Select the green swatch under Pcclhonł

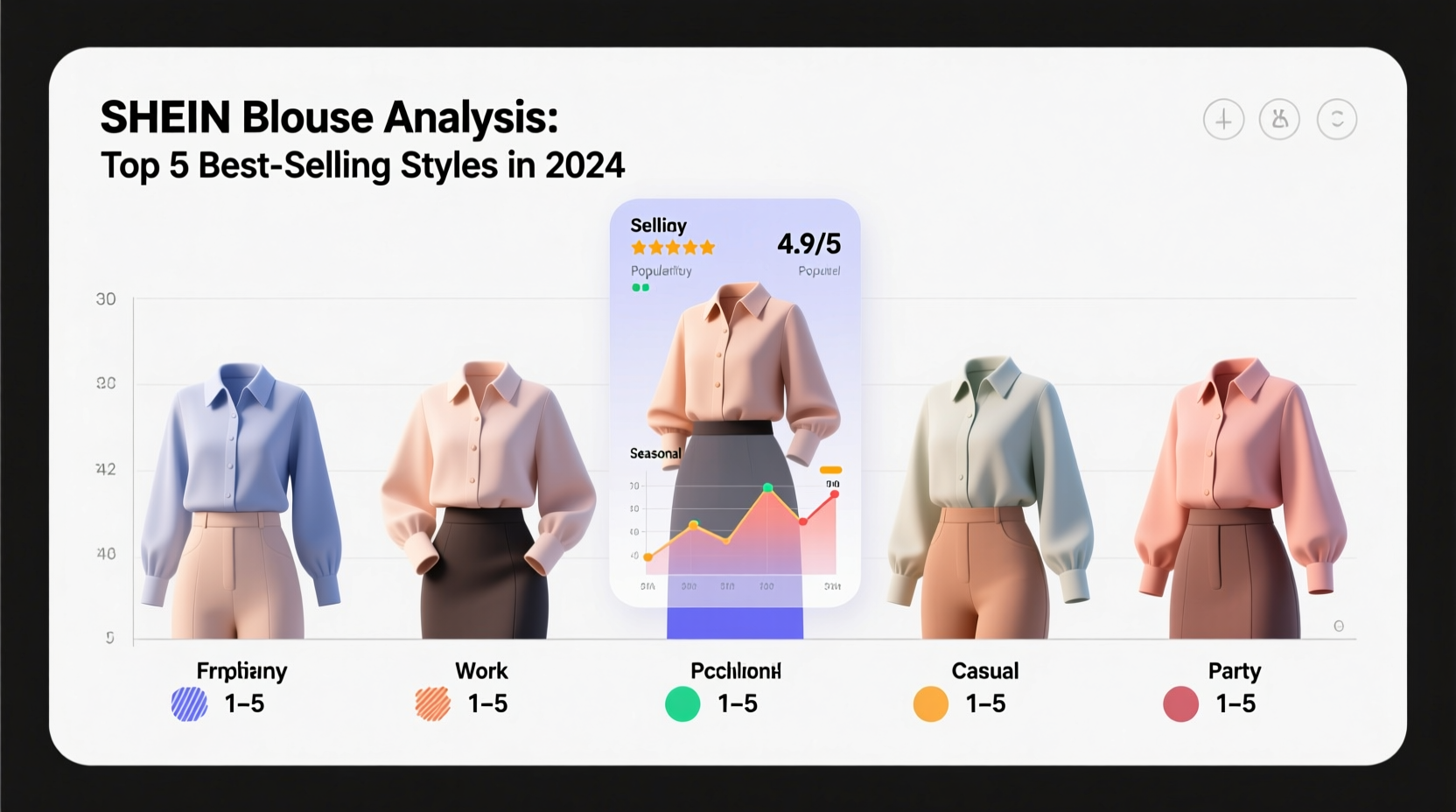[x=682, y=703]
